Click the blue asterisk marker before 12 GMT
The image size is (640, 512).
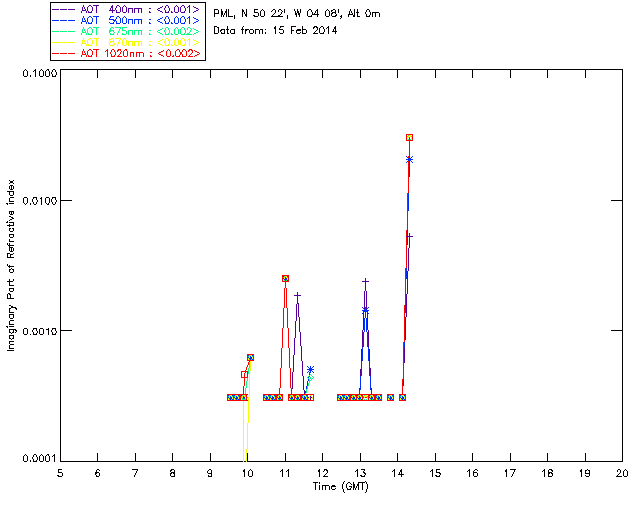(310, 370)
